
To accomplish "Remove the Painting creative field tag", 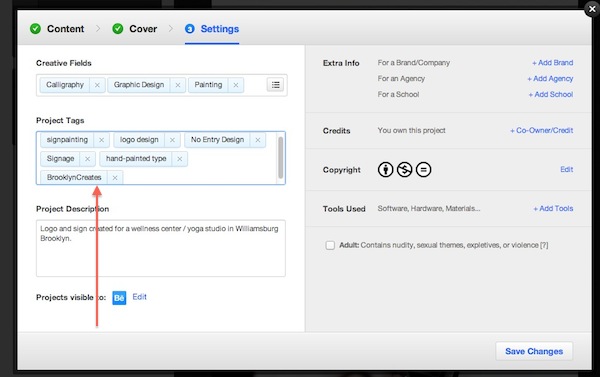I will pos(236,85).
